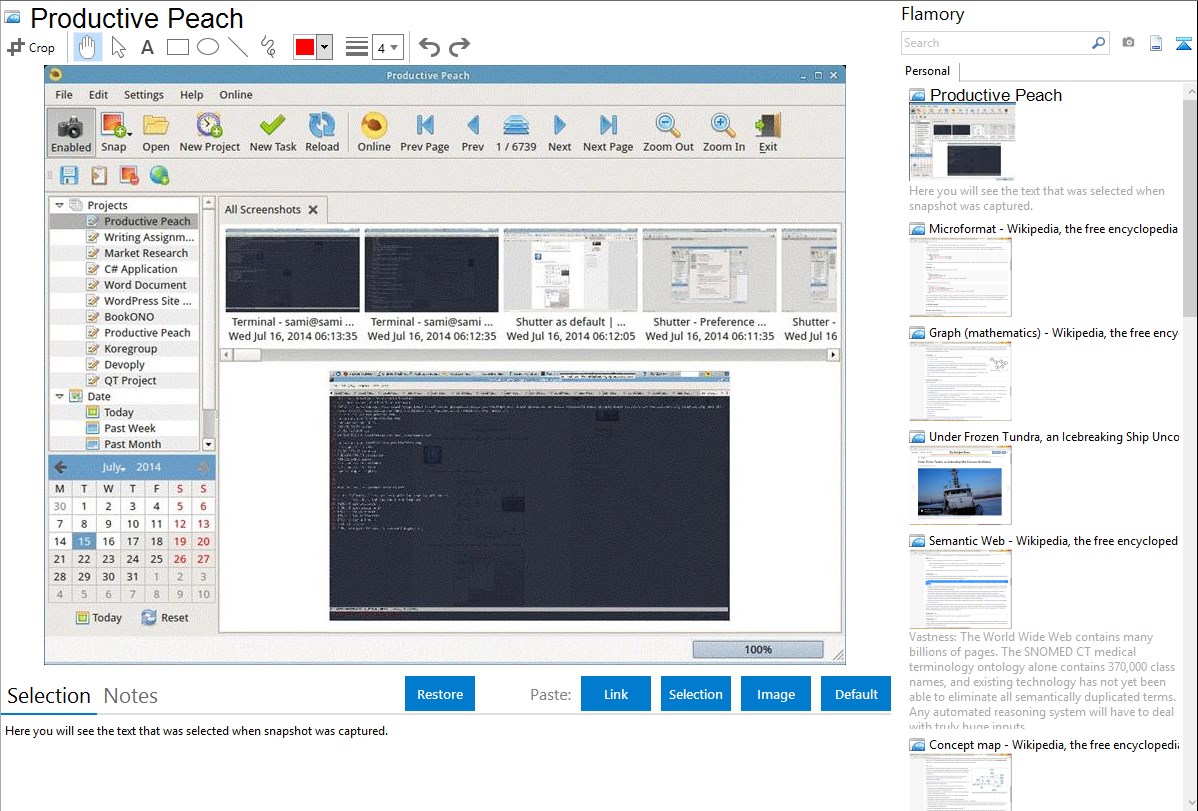Screen dimensions: 1198x811
Task: Collapse the Projects tree node
Action: [59, 205]
